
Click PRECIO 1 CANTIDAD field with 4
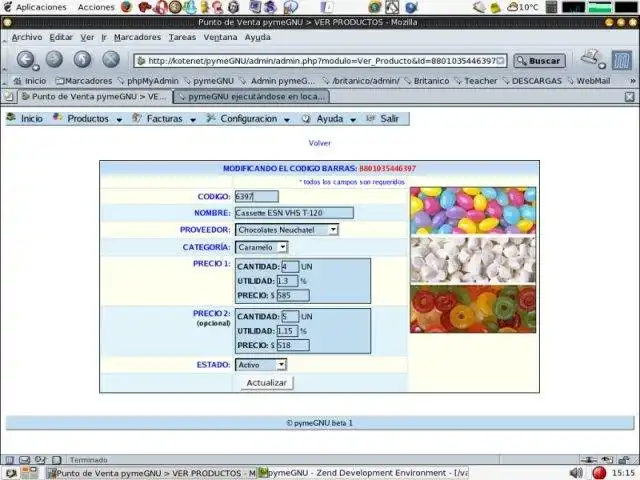pos(290,267)
